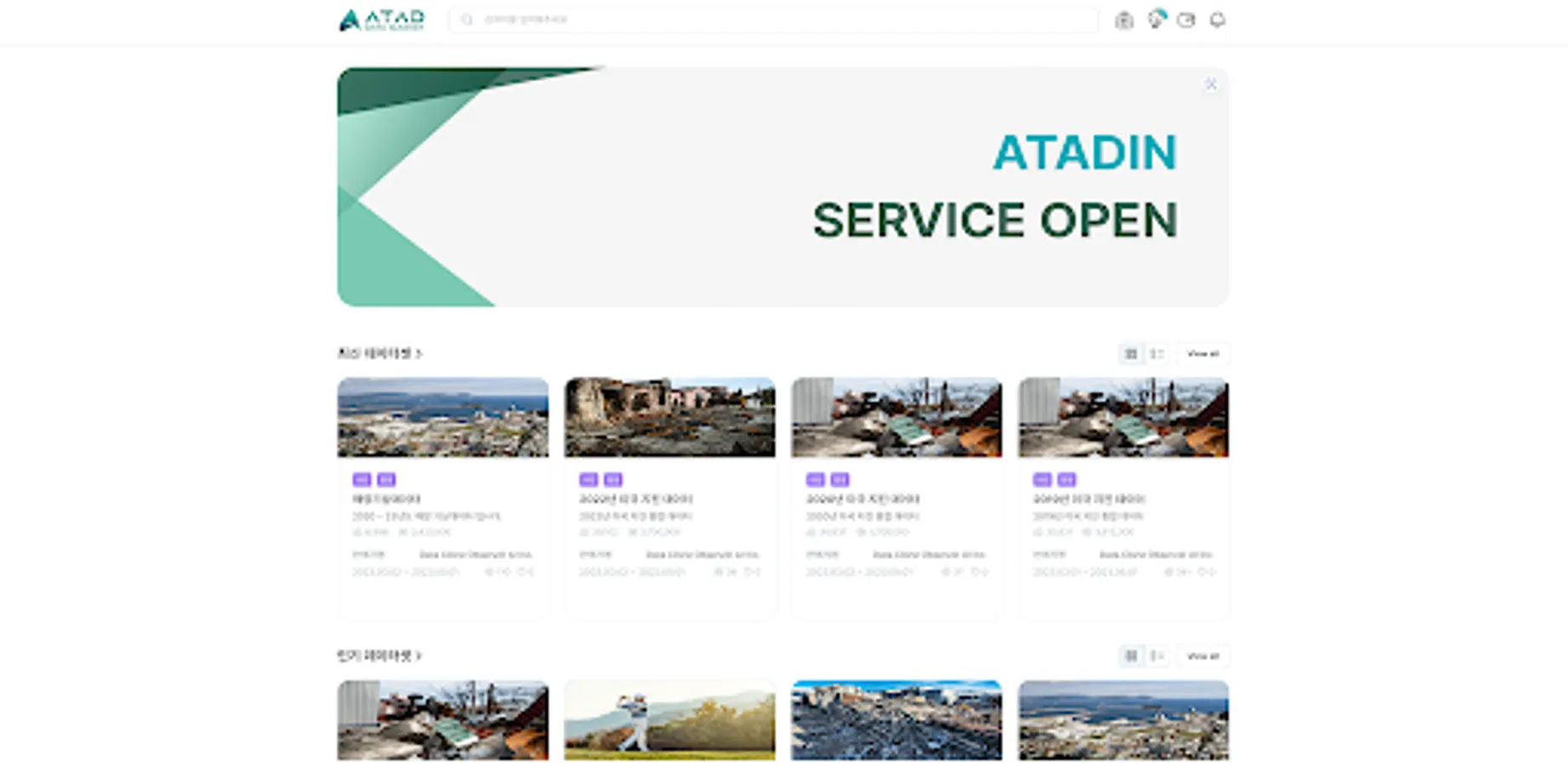Open the top dataset section heading link
This screenshot has height=766, width=1568.
[x=379, y=352]
